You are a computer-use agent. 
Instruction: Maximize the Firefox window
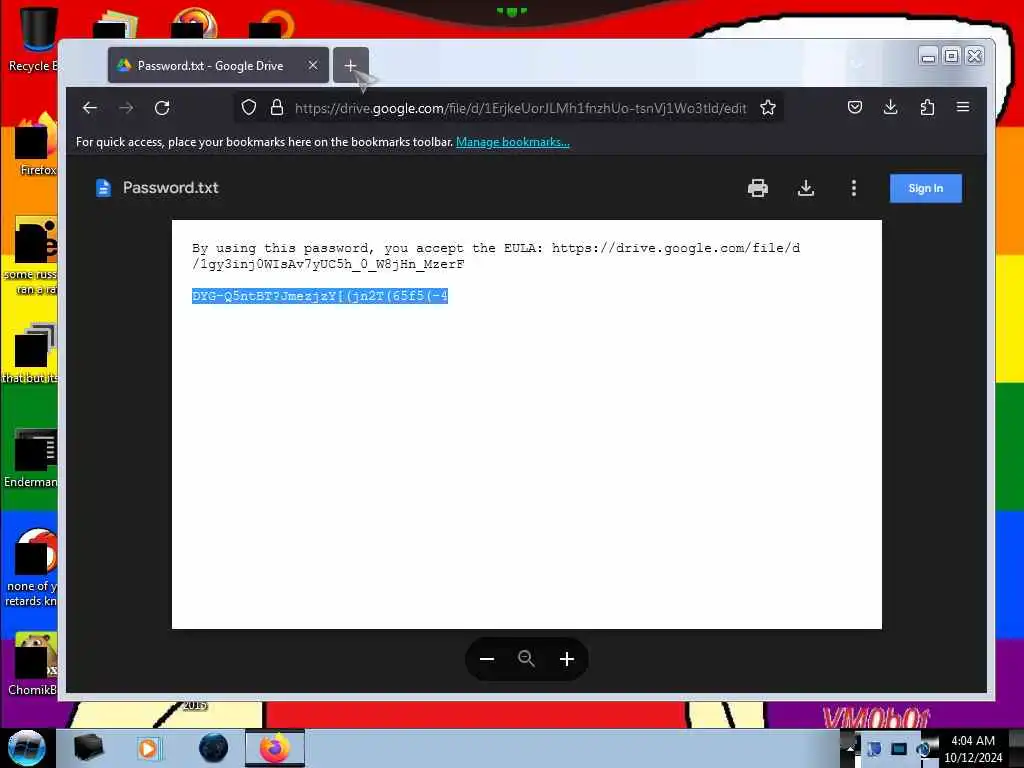[952, 56]
